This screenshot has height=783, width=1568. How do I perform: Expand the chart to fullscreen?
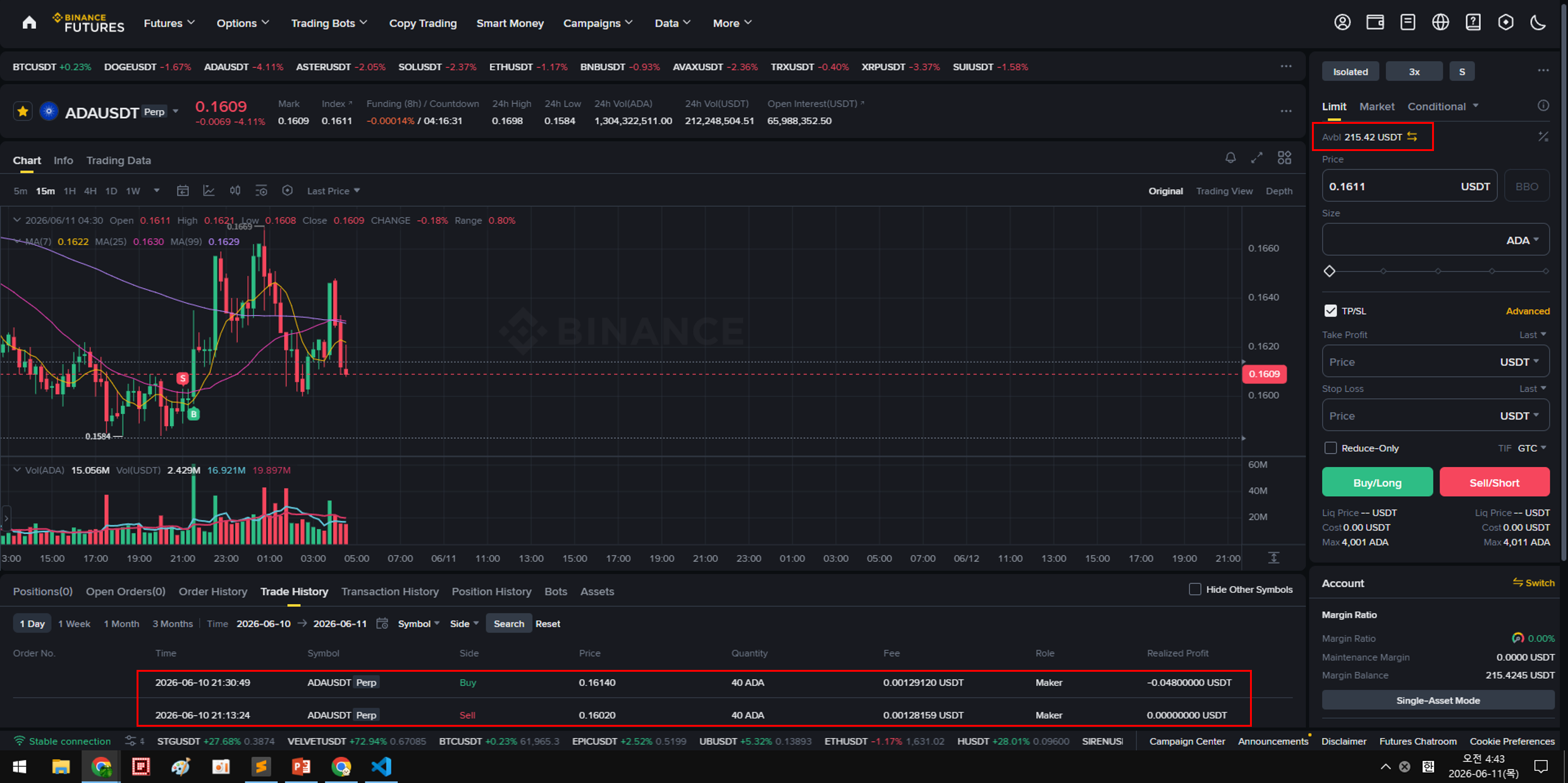point(1257,158)
